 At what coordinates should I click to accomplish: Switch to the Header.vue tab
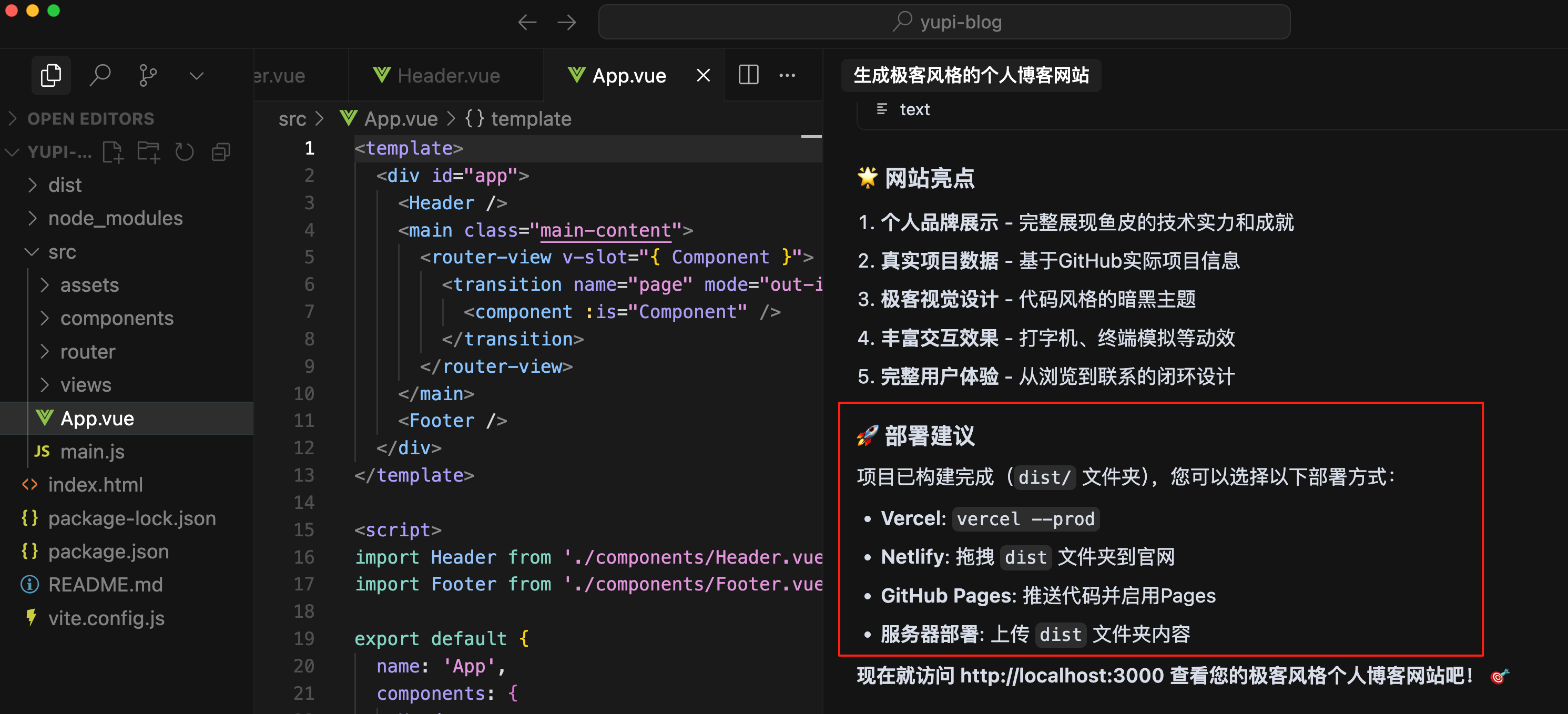click(448, 76)
